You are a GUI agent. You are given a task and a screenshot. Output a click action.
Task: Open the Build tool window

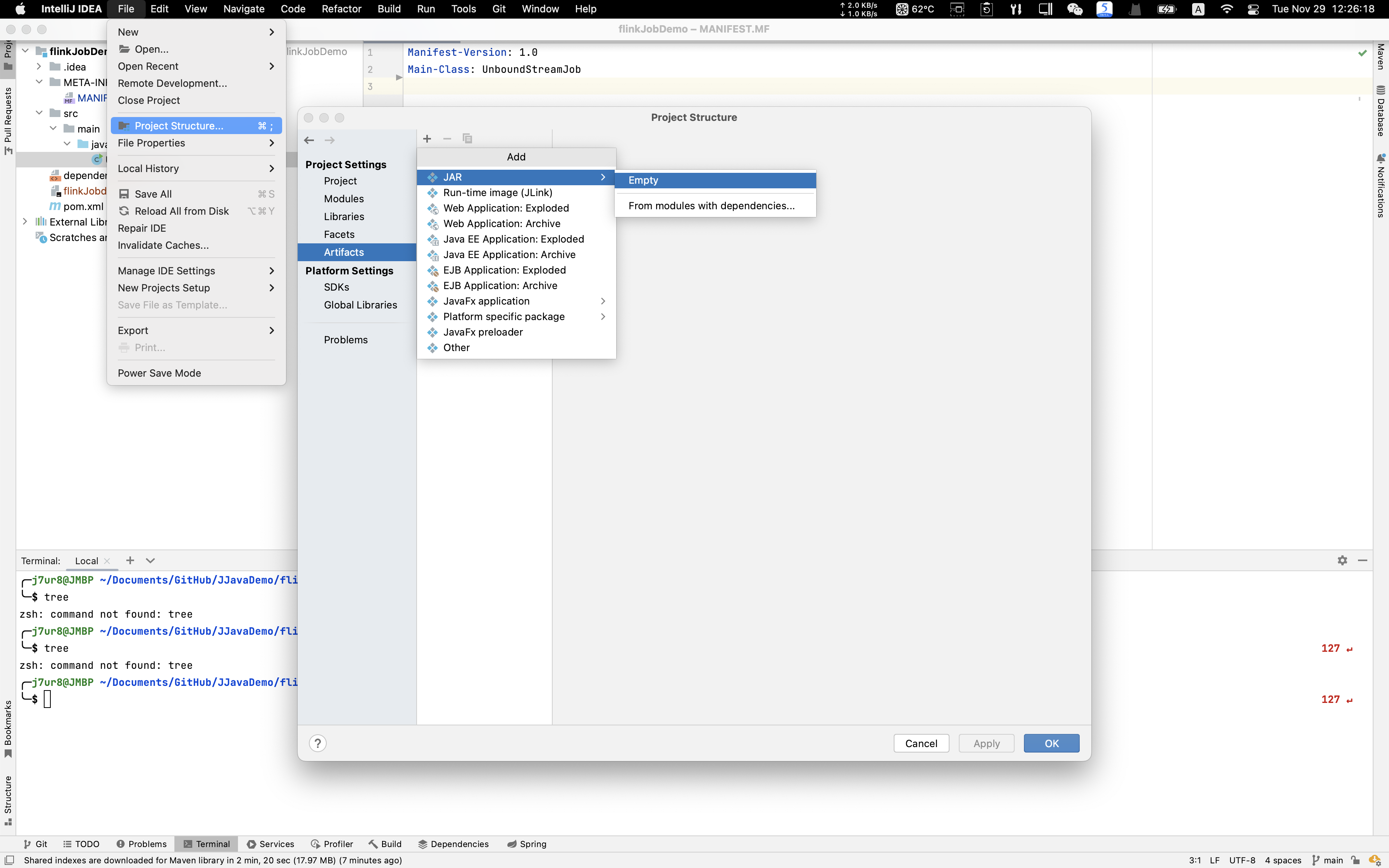(384, 844)
